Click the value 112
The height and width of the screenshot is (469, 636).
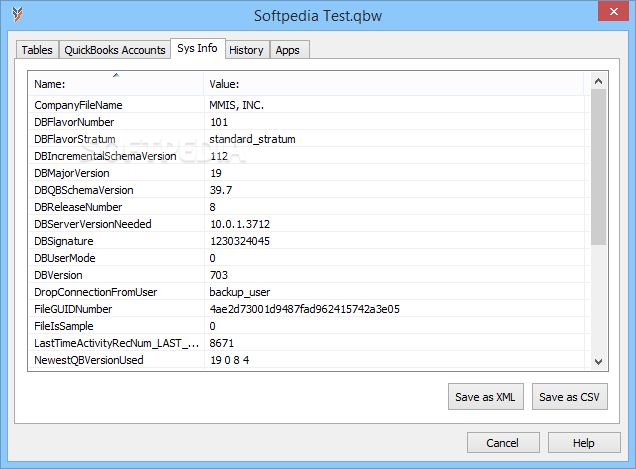coord(219,156)
